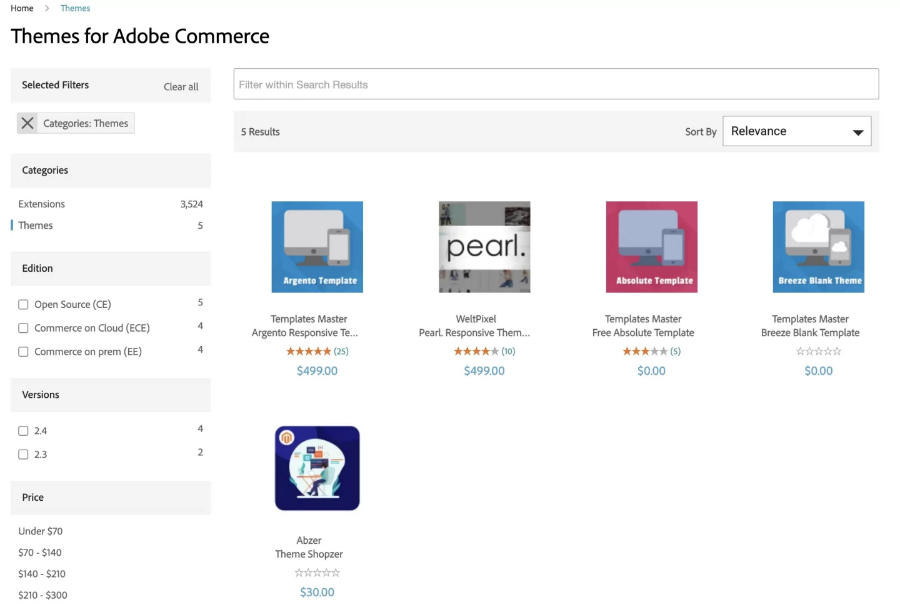Open the Theme Shopzer title link
The width and height of the screenshot is (900, 605).
[309, 554]
